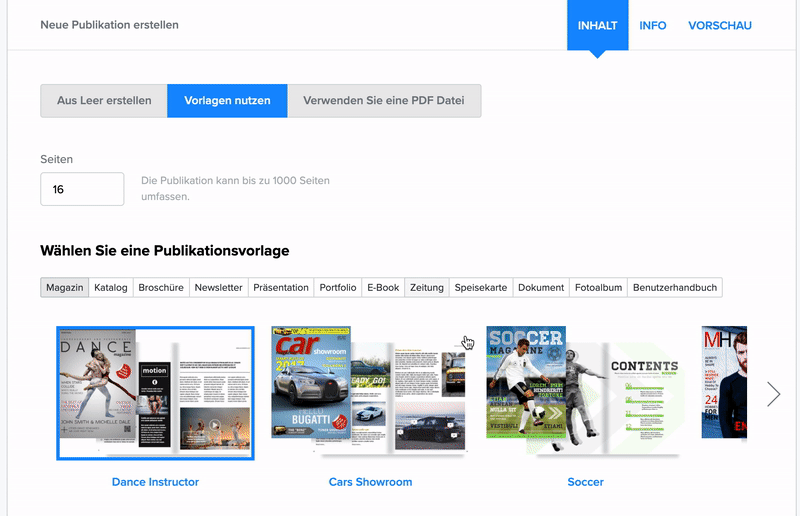Select the INHALT tab
The width and height of the screenshot is (800, 516).
pos(598,25)
